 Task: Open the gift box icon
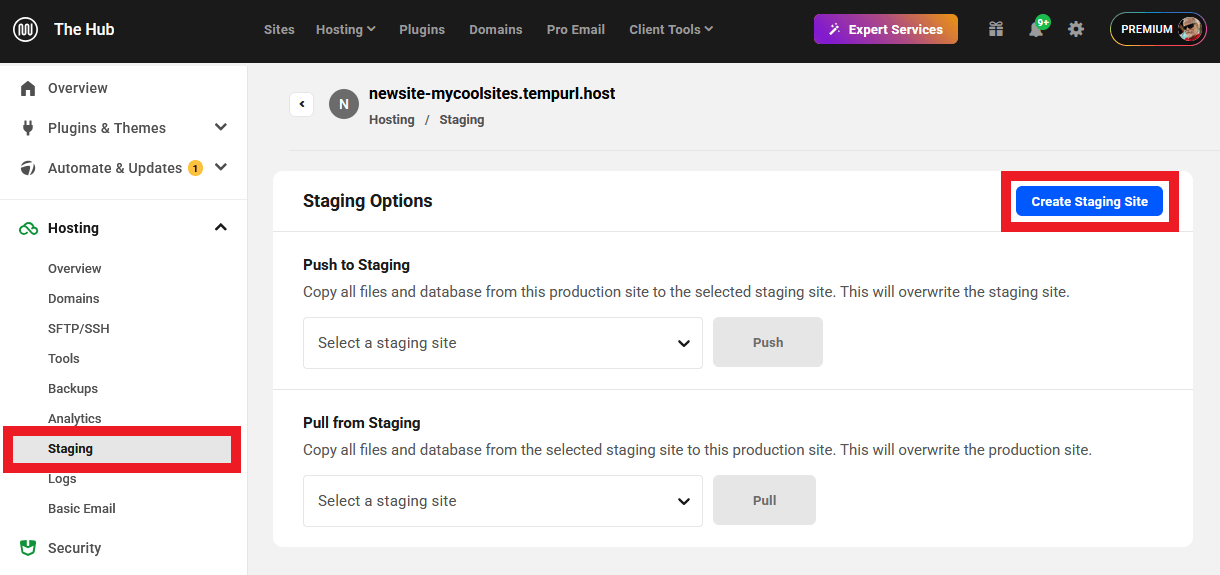click(996, 29)
